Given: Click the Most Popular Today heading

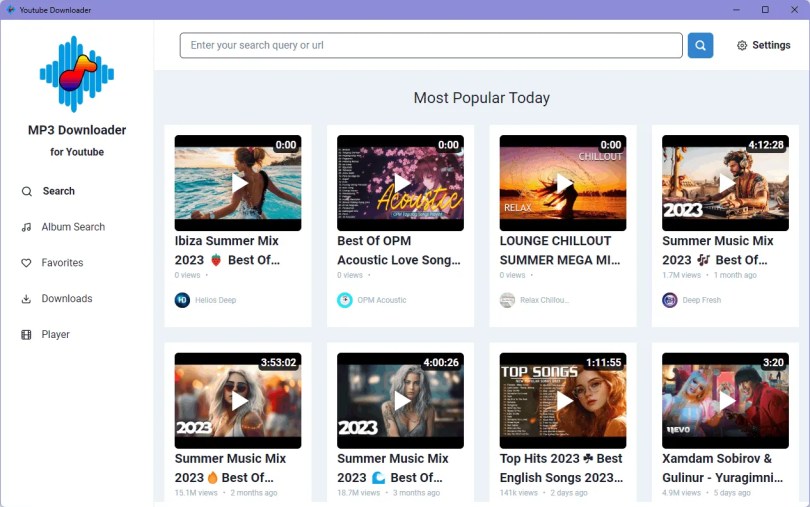Looking at the screenshot, I should tap(481, 98).
